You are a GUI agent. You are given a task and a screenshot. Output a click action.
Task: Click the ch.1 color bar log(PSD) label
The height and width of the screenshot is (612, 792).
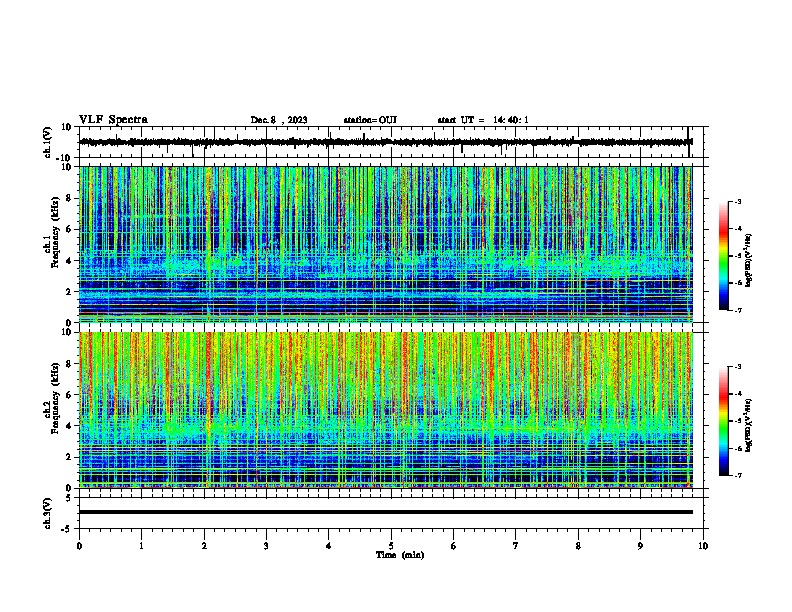pyautogui.click(x=749, y=260)
